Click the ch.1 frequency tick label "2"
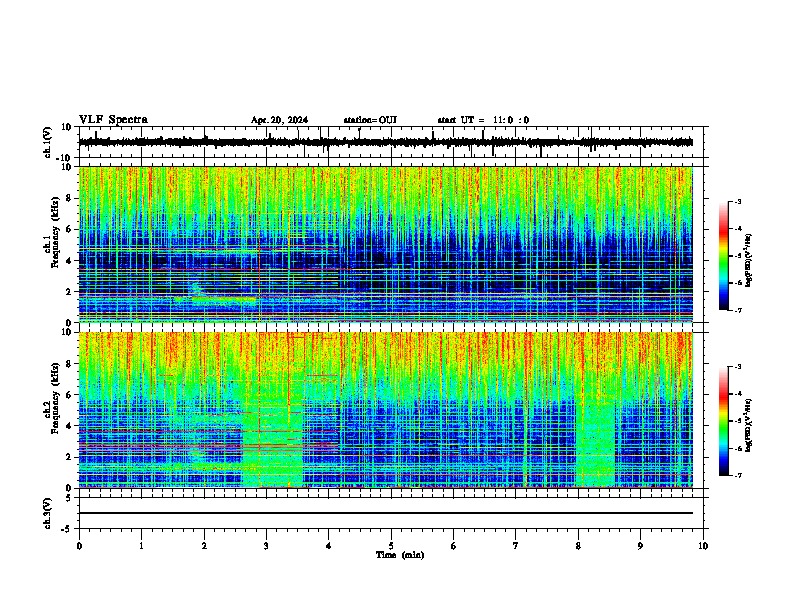 [70, 292]
